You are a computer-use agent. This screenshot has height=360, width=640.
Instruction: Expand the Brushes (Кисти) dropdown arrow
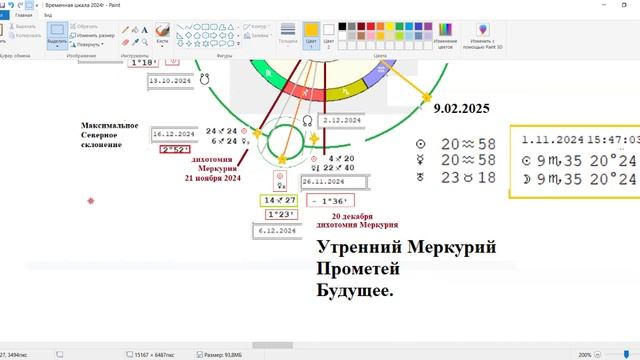coord(162,45)
